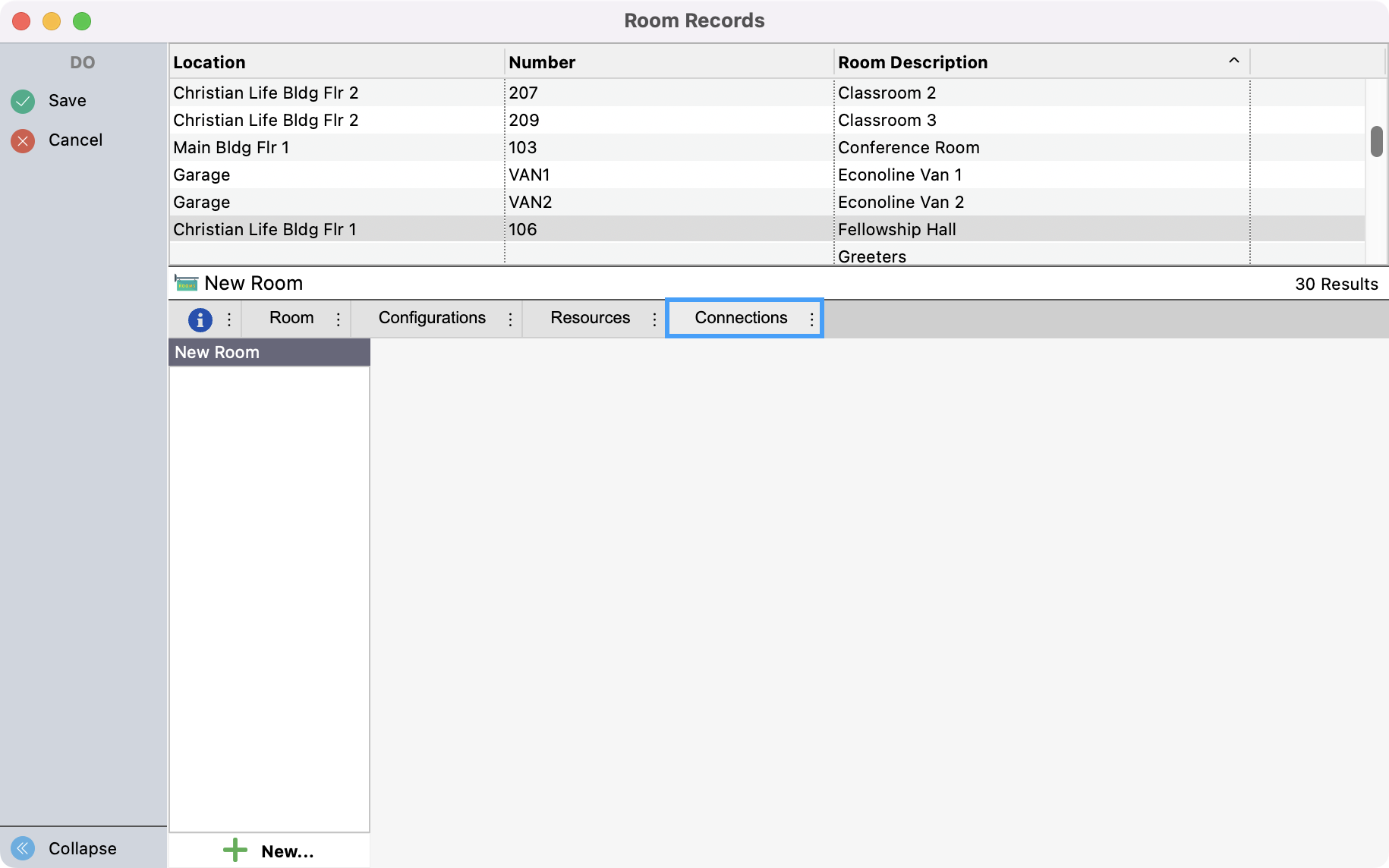Click the red Cancel X icon
This screenshot has width=1389, height=868.
pyautogui.click(x=23, y=140)
